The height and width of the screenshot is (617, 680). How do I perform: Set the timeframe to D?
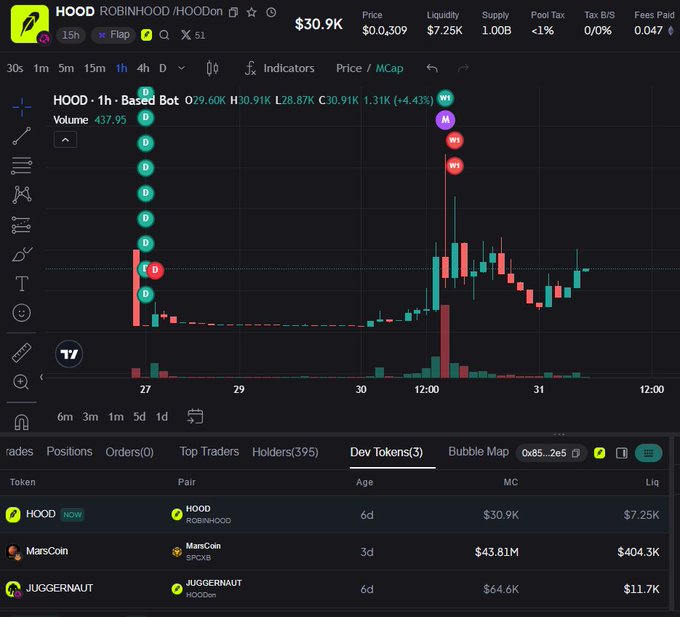pos(163,68)
